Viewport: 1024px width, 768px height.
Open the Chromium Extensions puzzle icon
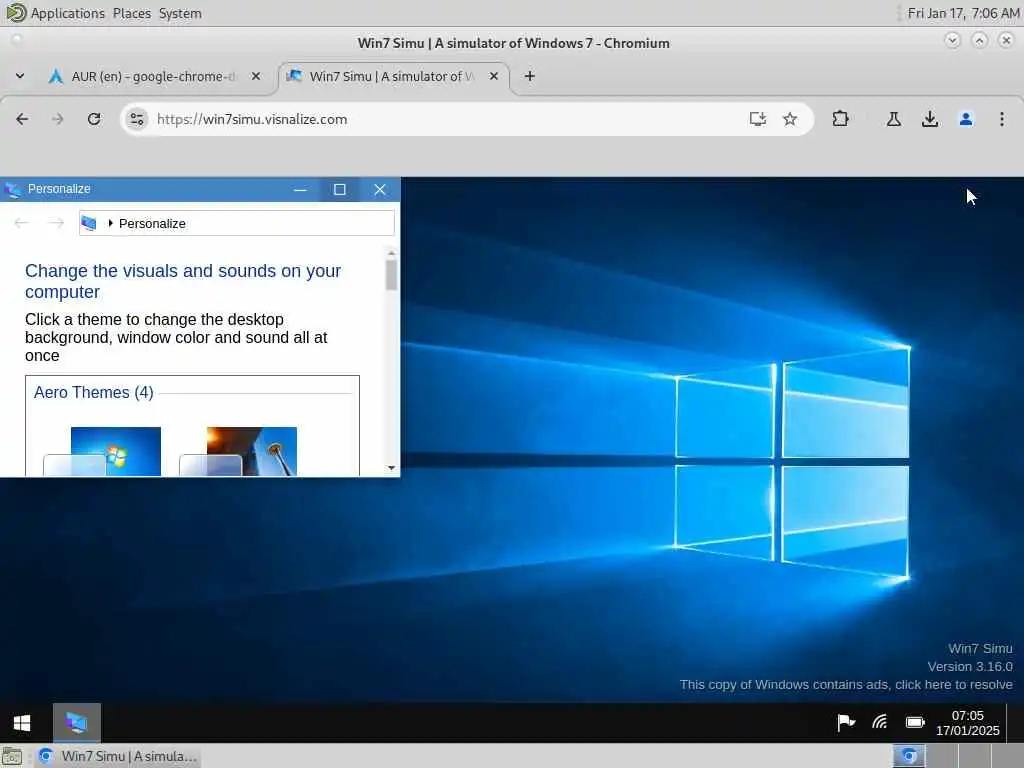(840, 119)
